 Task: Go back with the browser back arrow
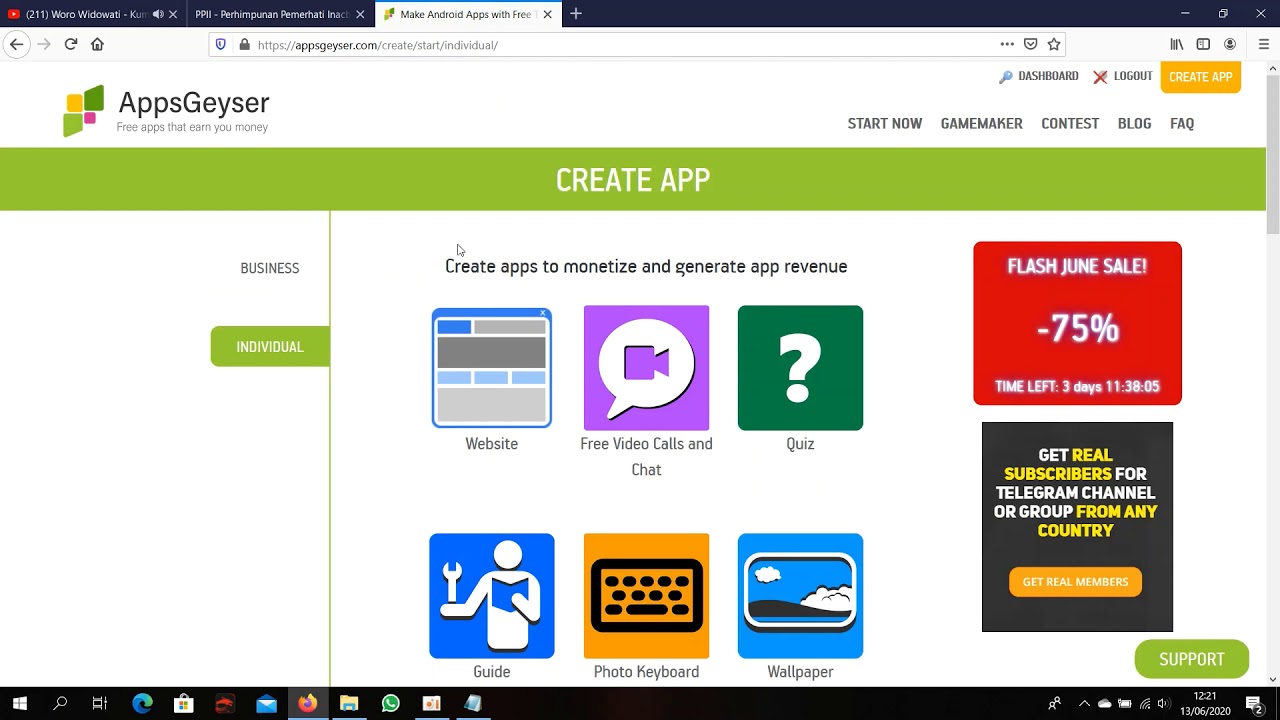coord(16,44)
